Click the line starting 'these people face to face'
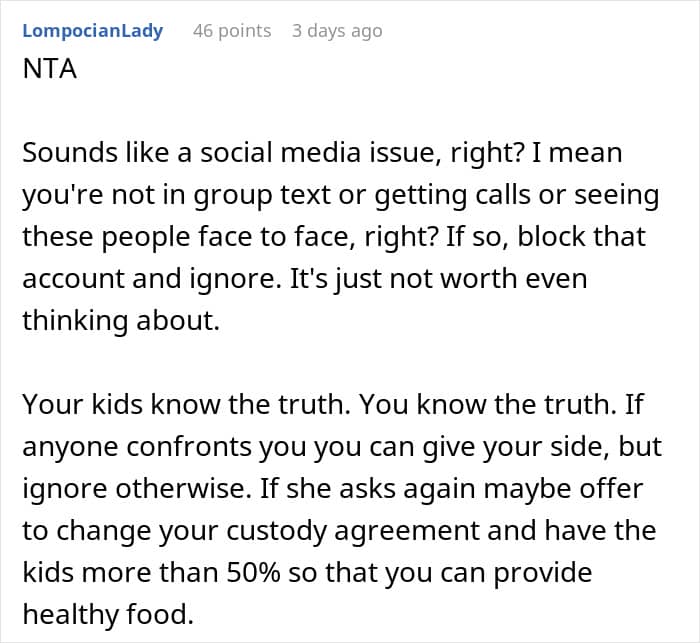The image size is (700, 643). pos(334,237)
